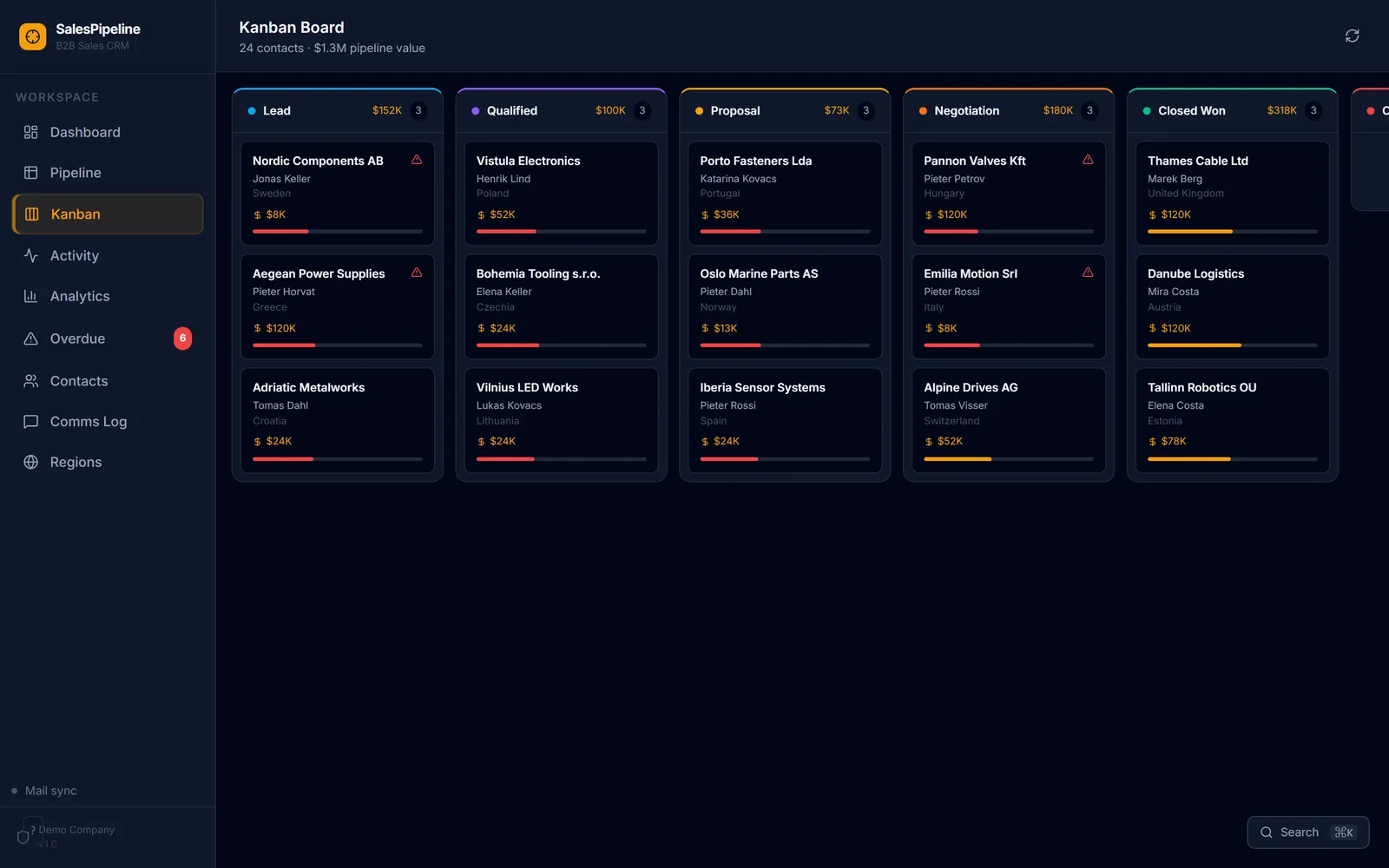The height and width of the screenshot is (868, 1389).
Task: Click the Analytics bar chart icon
Action: pyautogui.click(x=31, y=296)
